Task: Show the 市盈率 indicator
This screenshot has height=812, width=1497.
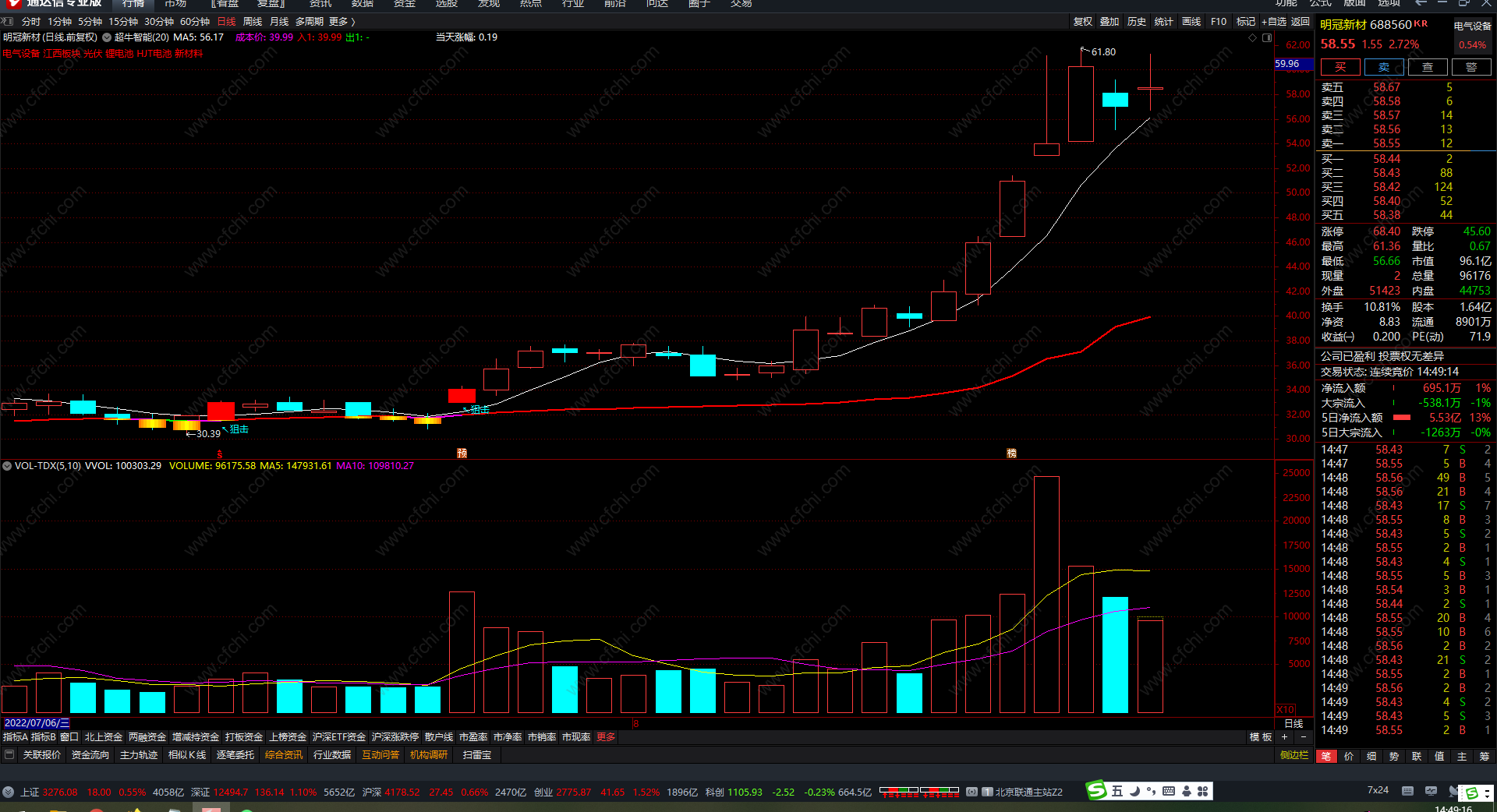Action: click(473, 737)
